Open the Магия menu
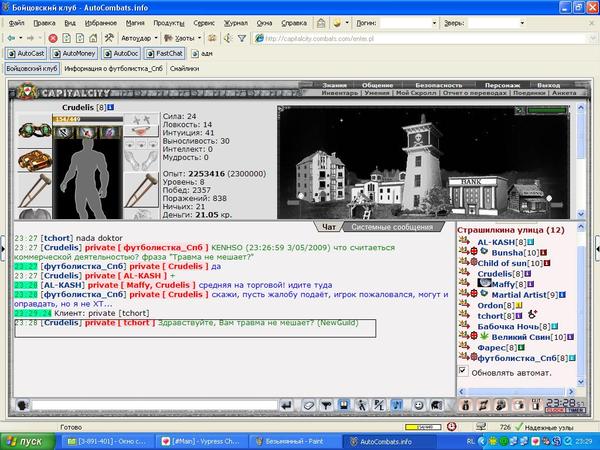600x450 pixels. (x=135, y=23)
